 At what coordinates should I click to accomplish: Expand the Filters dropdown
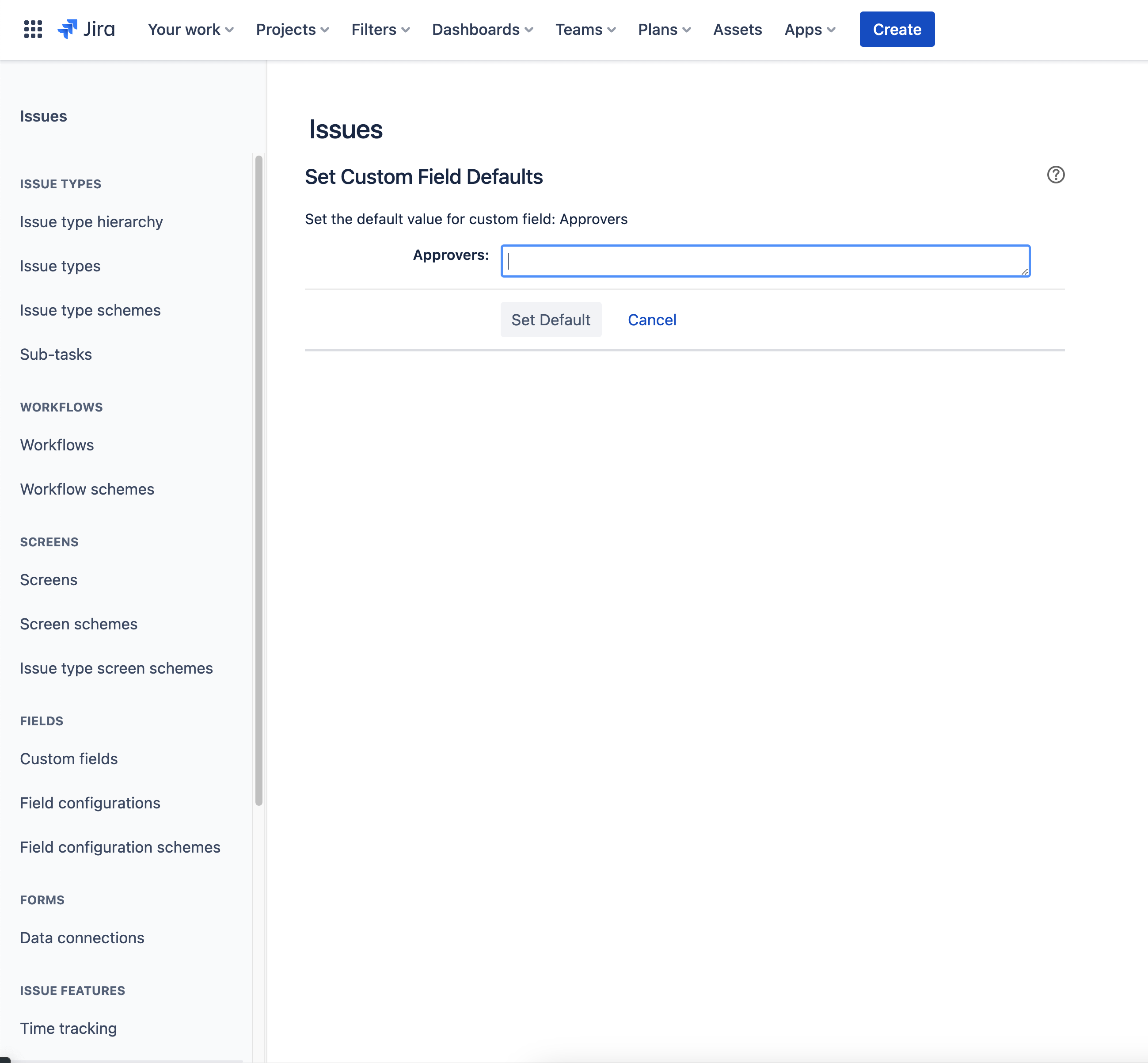point(380,29)
